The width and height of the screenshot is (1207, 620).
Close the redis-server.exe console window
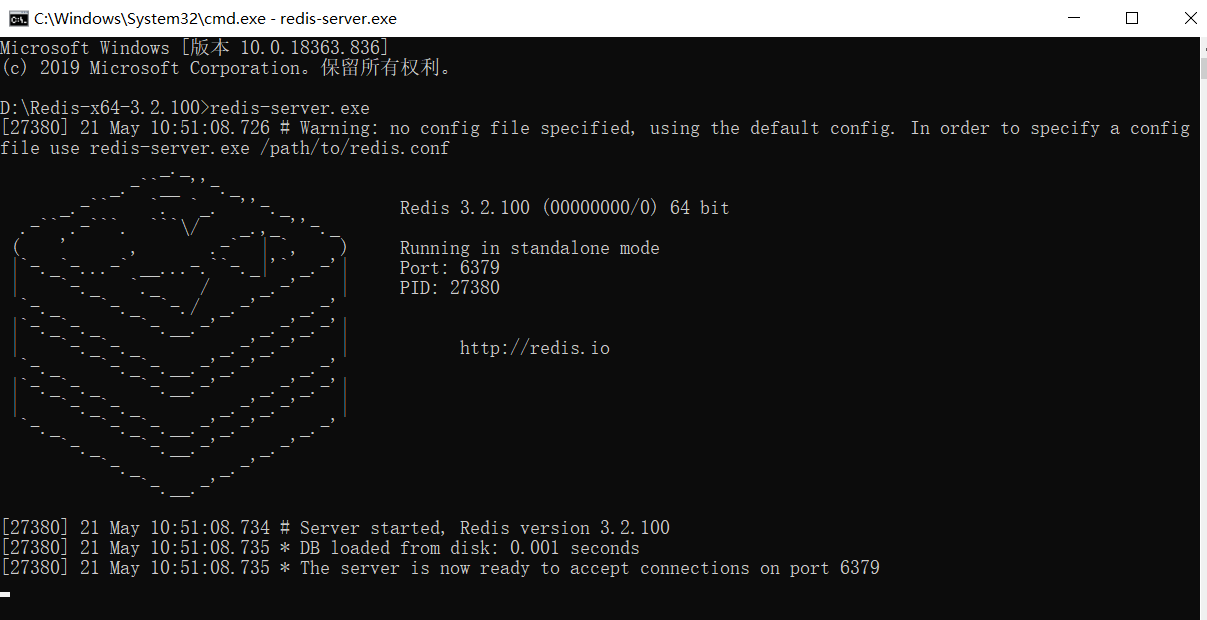pos(1186,18)
